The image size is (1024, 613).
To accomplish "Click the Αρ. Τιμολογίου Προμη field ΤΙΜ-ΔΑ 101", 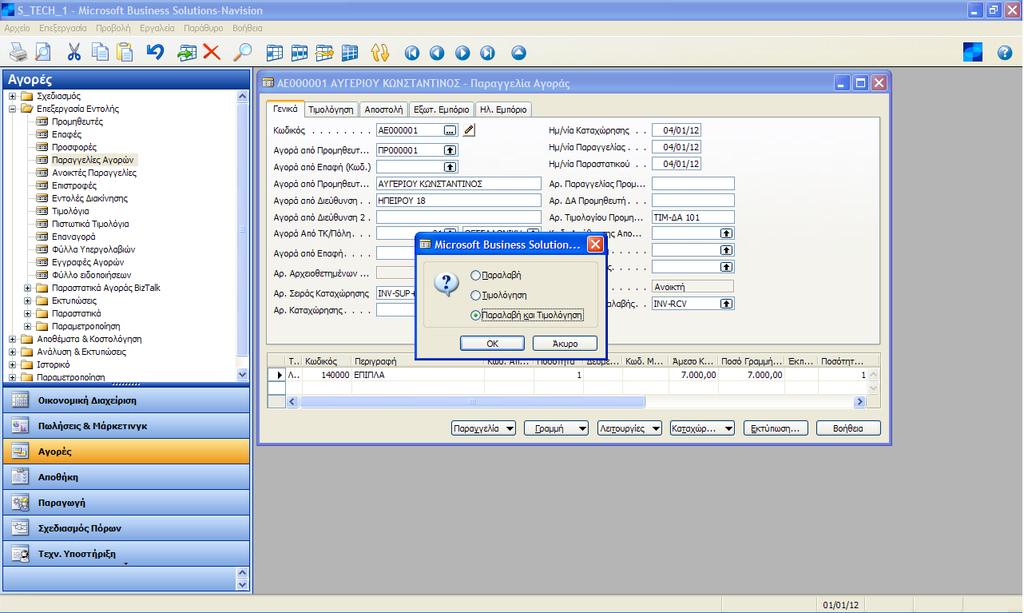I will 693,217.
